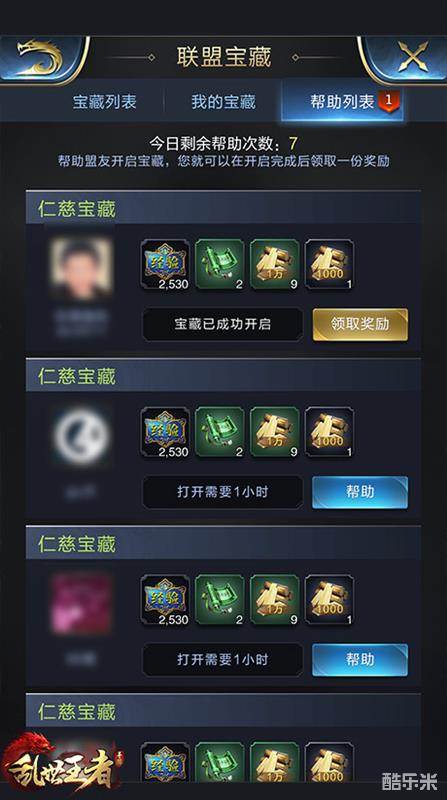The width and height of the screenshot is (447, 800).
Task: Click the 宝藏已成功开启 status box
Action: click(x=222, y=324)
